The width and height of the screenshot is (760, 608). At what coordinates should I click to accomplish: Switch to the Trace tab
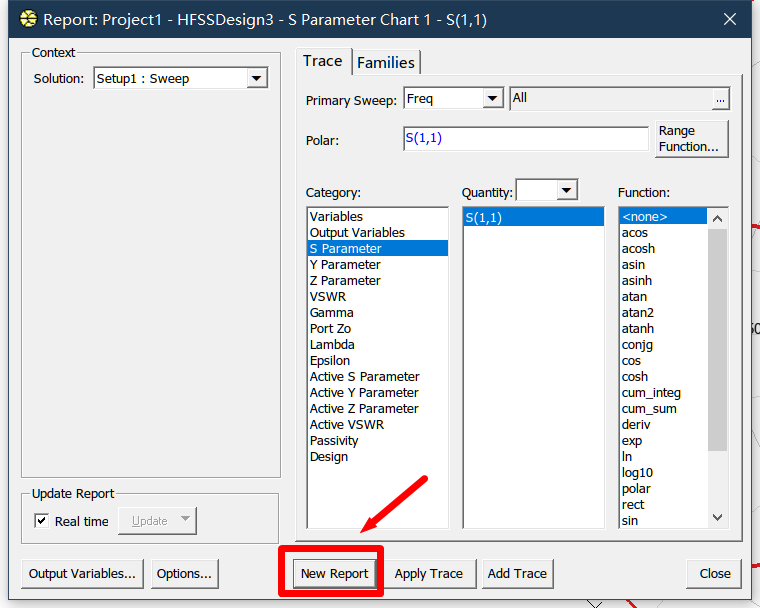click(322, 61)
